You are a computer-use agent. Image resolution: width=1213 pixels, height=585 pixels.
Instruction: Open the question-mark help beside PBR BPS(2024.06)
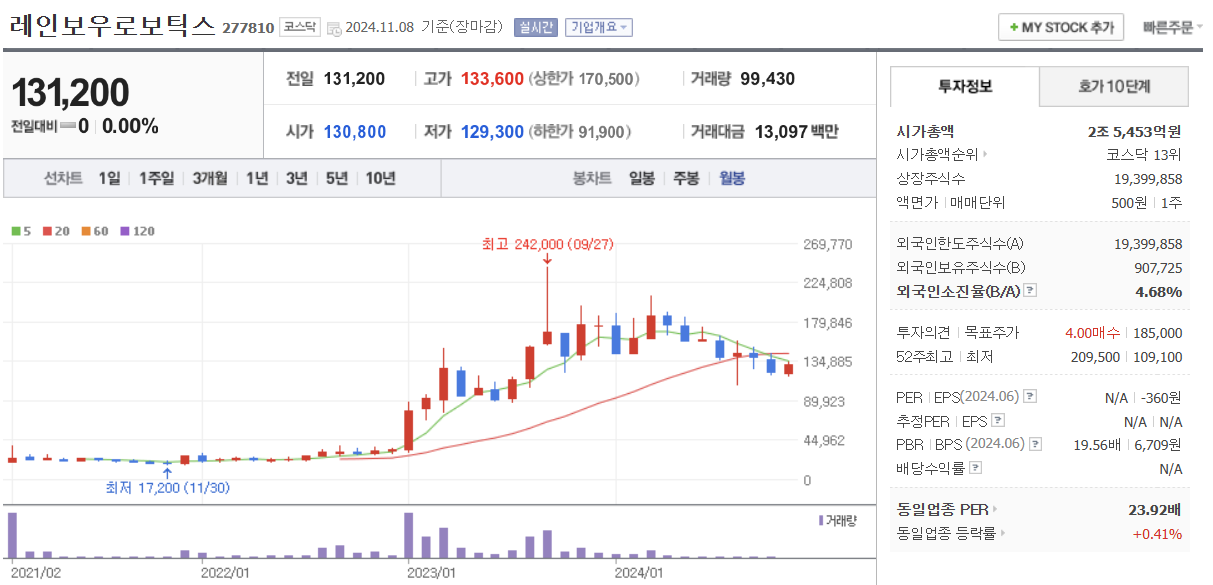tap(1035, 444)
